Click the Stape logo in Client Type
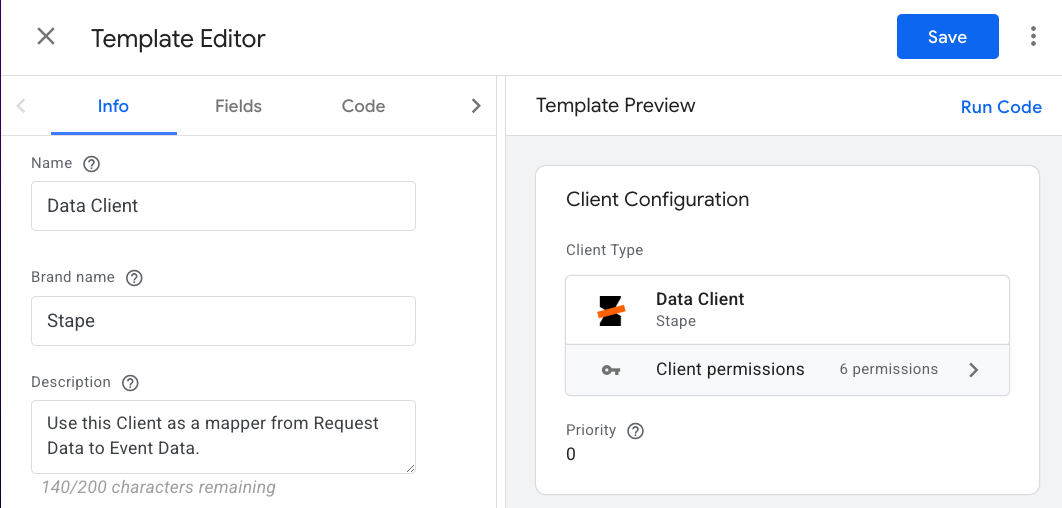The width and height of the screenshot is (1062, 508). pos(611,310)
